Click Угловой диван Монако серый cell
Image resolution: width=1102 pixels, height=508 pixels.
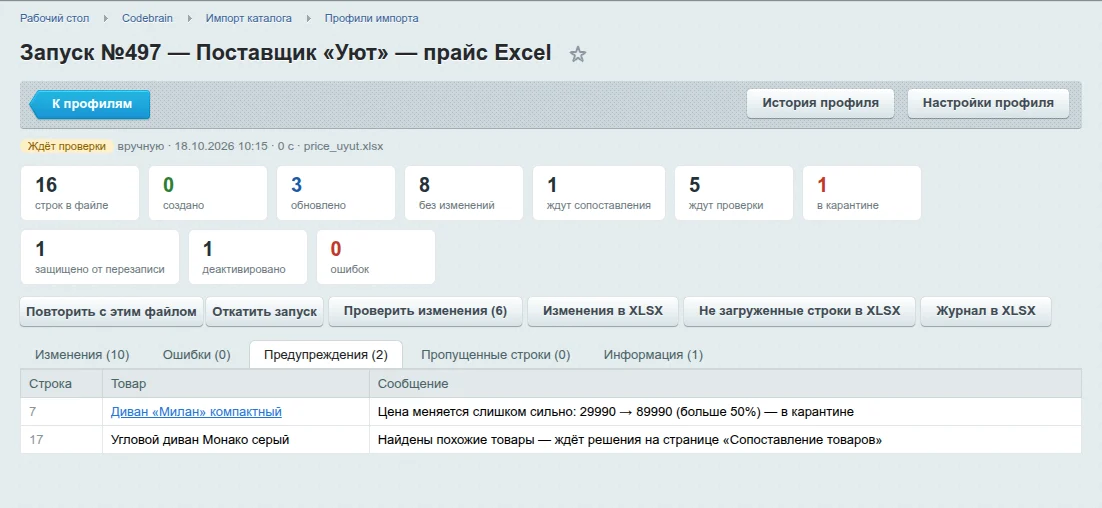[x=236, y=440]
